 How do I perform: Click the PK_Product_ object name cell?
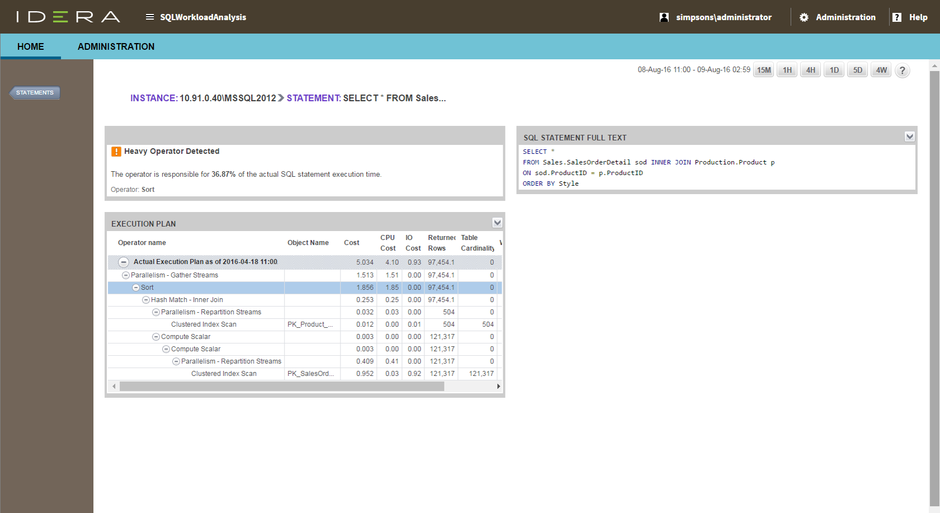click(310, 324)
